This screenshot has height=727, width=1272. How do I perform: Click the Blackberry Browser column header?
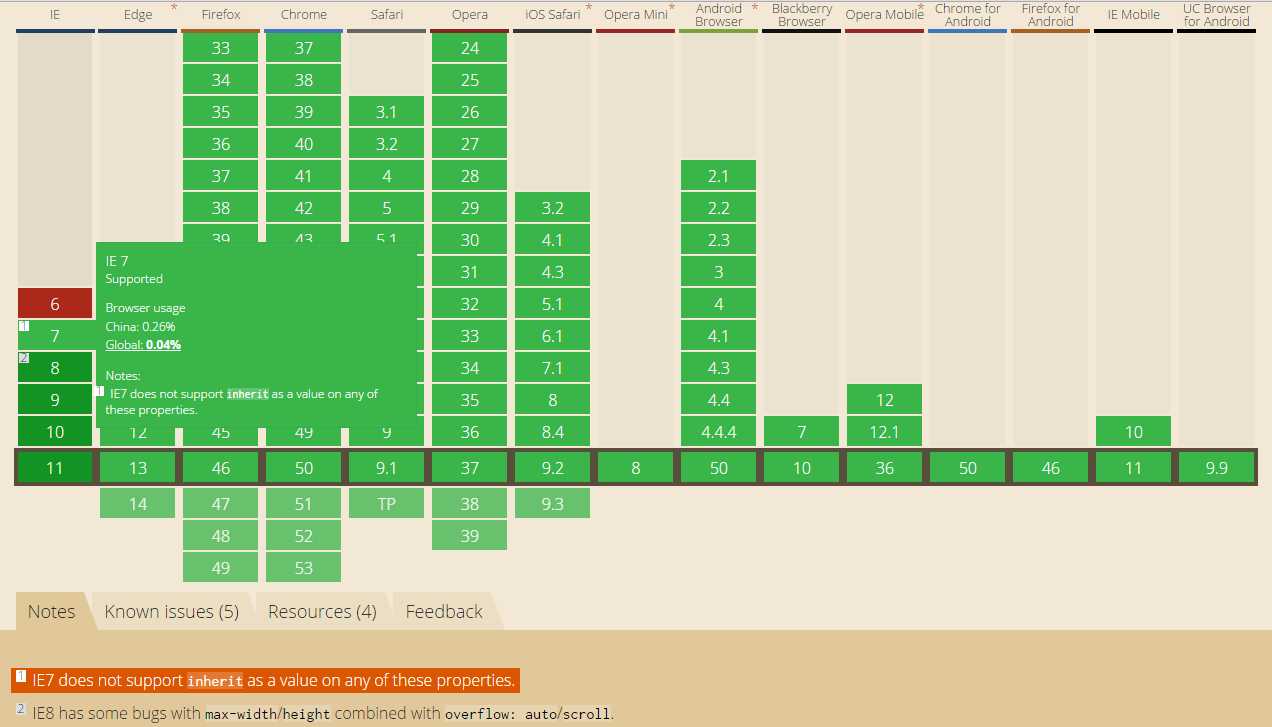[x=802, y=15]
